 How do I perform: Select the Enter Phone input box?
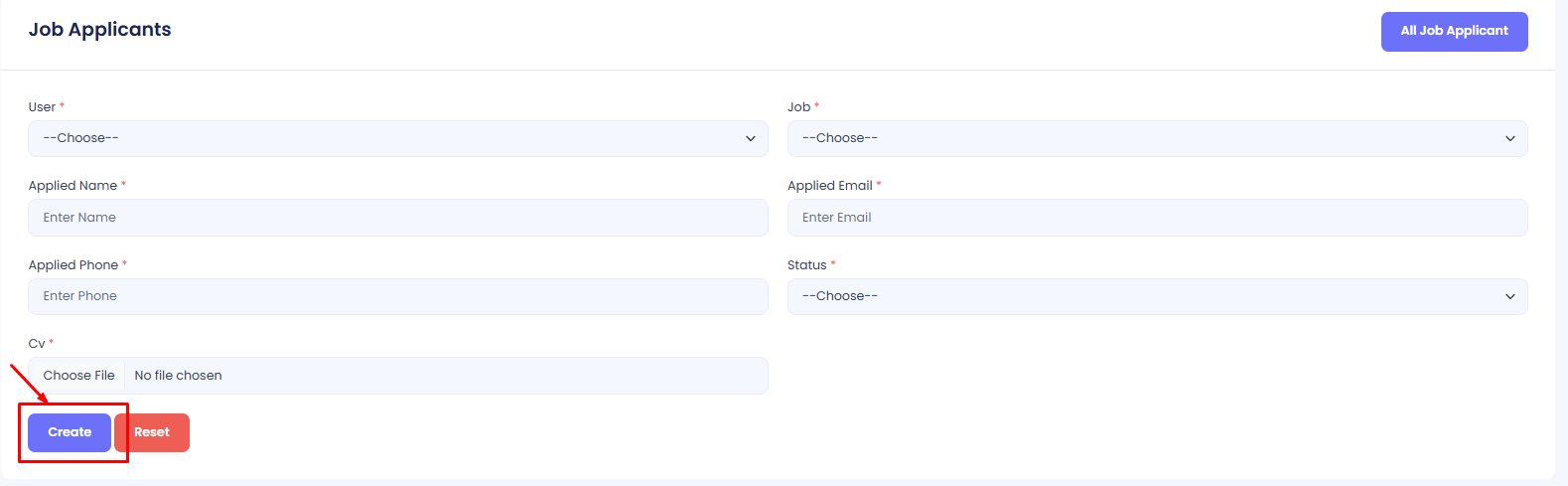point(397,297)
